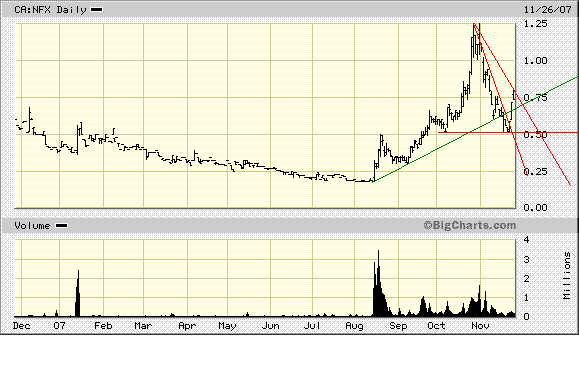Click the 0.75 price axis label
Viewport: 579px width, 384px height.
(x=535, y=97)
